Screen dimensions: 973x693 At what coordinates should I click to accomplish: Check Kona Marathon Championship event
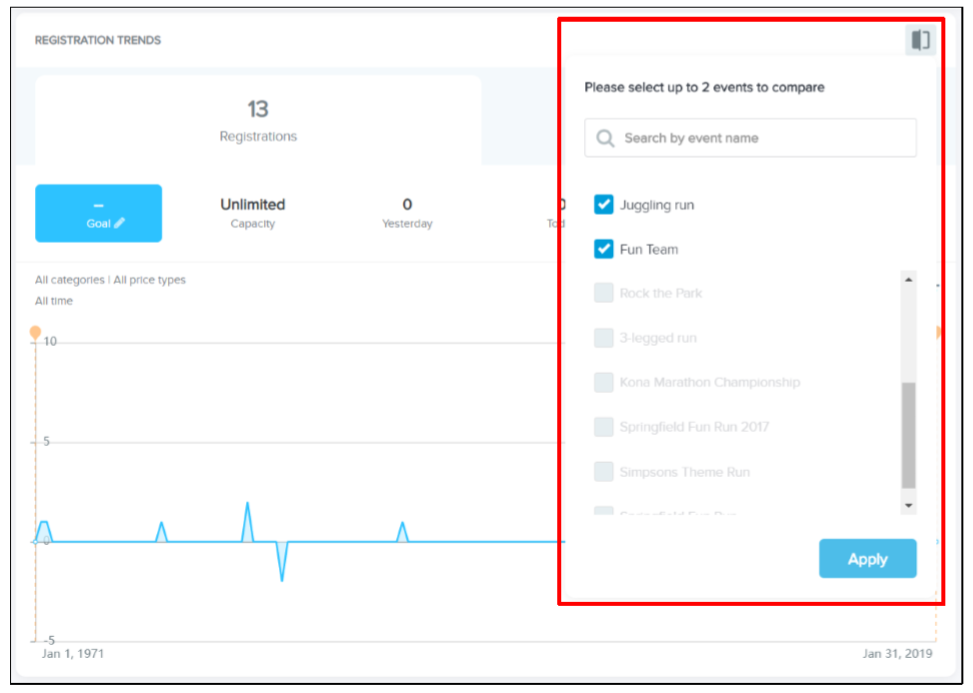(x=604, y=382)
